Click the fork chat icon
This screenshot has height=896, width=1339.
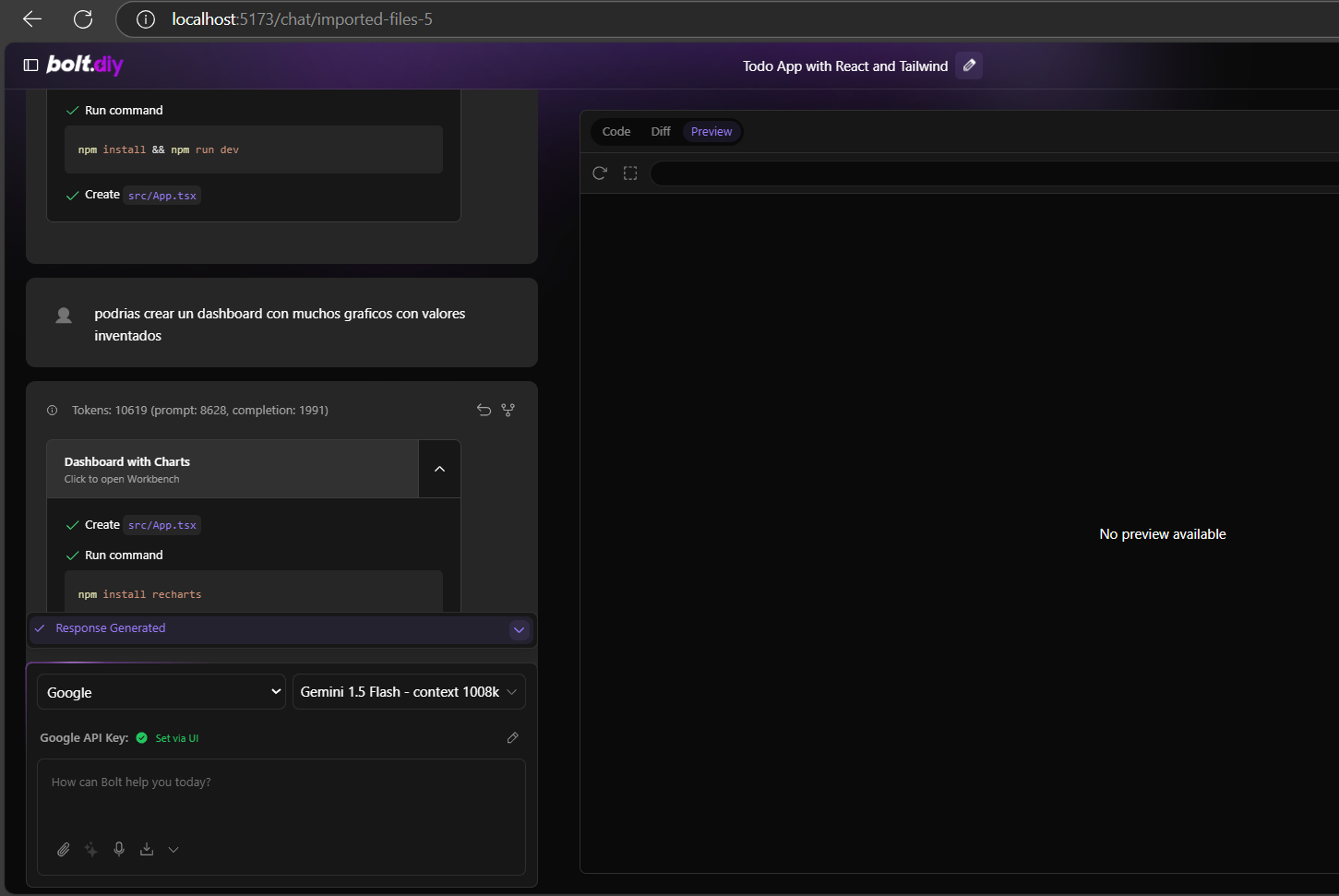click(508, 410)
